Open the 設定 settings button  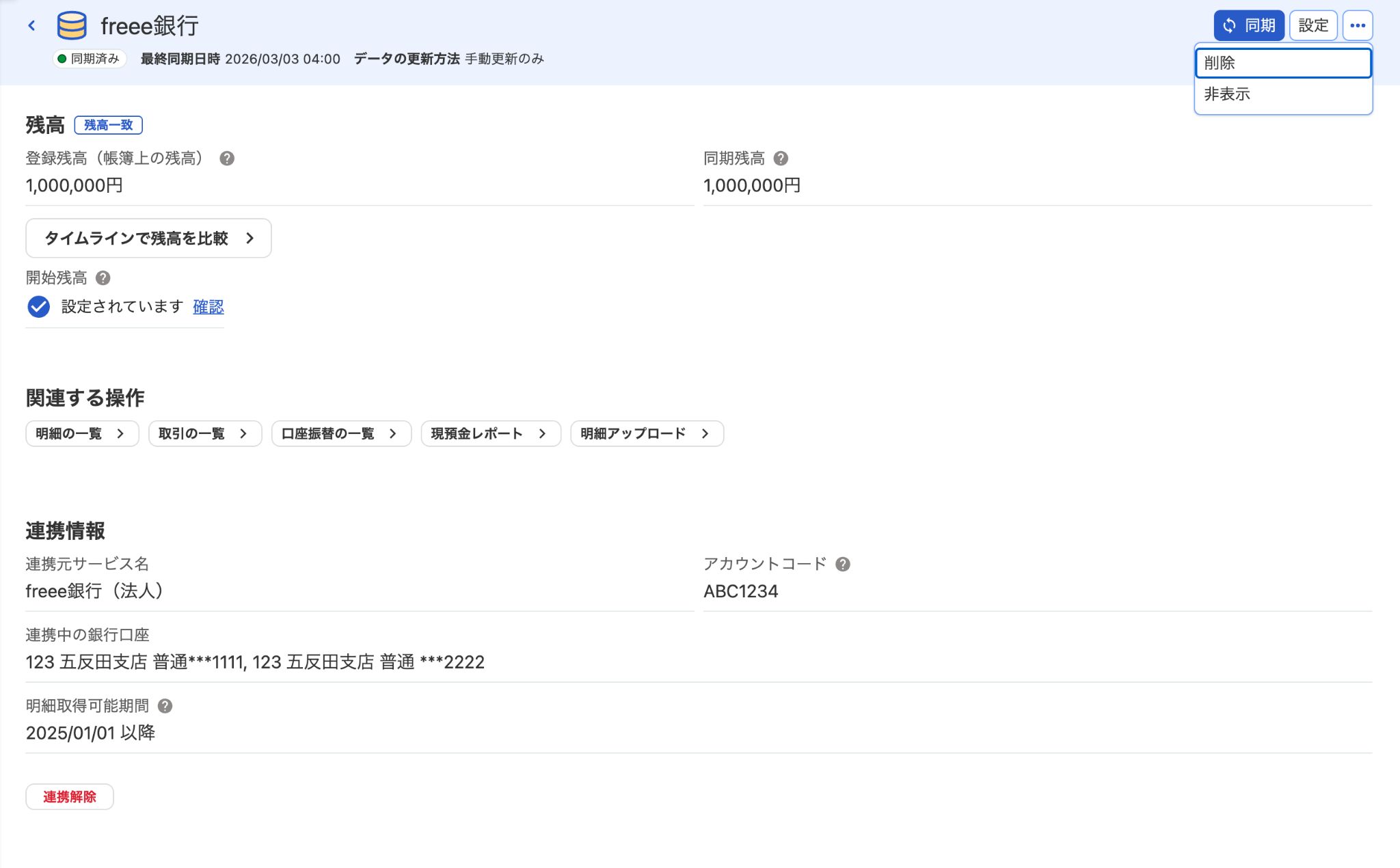coord(1313,26)
